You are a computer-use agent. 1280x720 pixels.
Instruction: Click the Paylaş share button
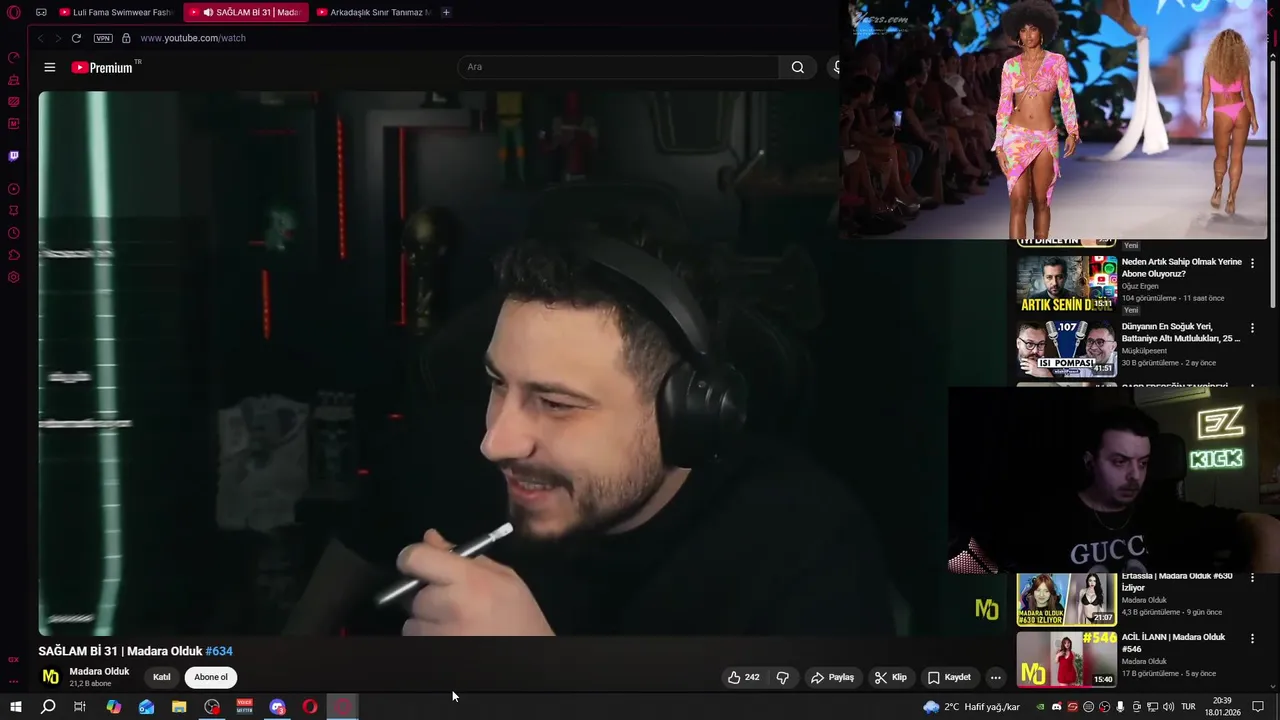tap(832, 677)
